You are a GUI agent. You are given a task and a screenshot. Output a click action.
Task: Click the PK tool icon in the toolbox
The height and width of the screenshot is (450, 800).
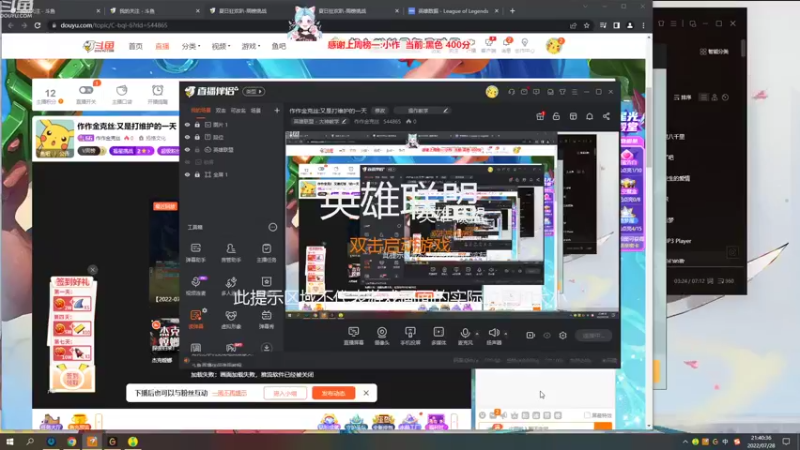tap(232, 348)
